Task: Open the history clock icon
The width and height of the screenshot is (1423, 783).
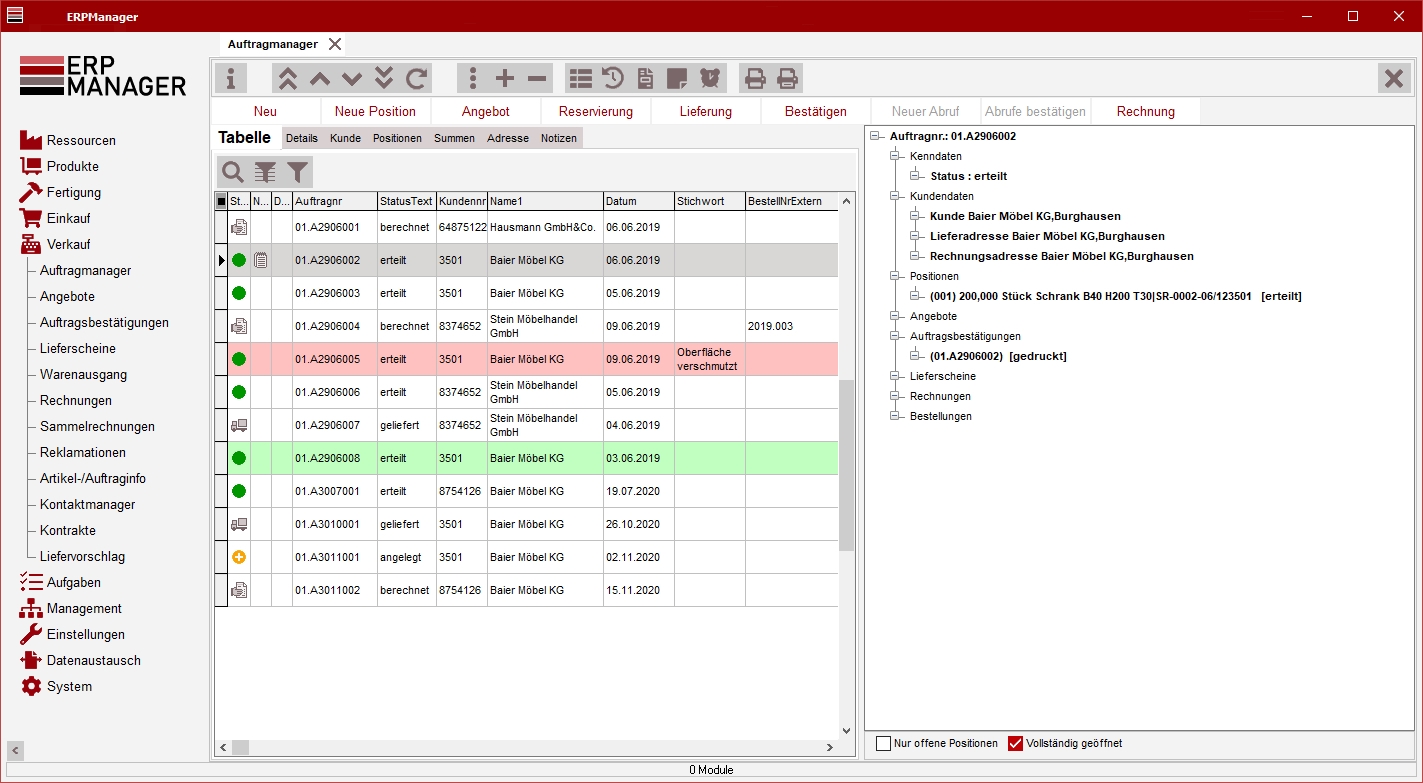Action: coord(612,78)
